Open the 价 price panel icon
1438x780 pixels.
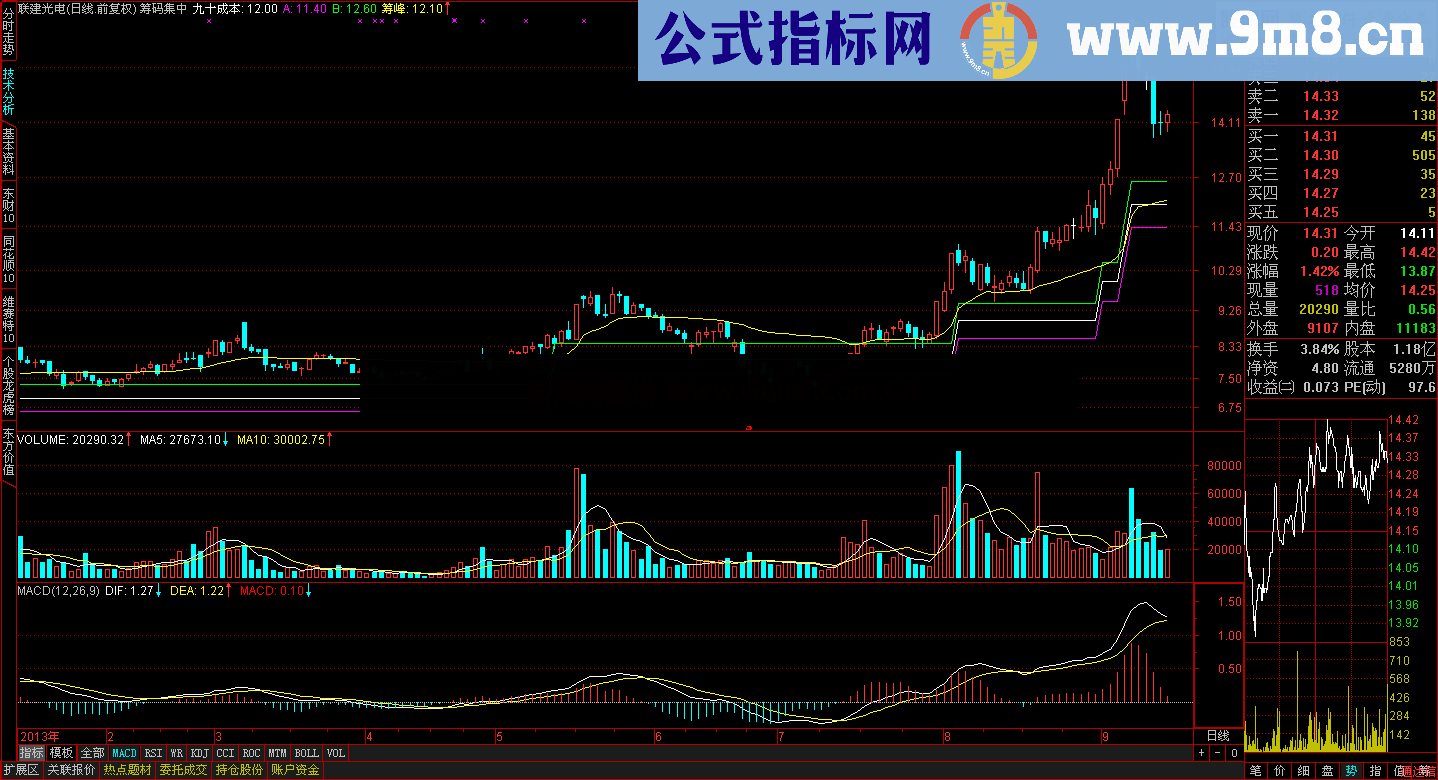pyautogui.click(x=1279, y=770)
